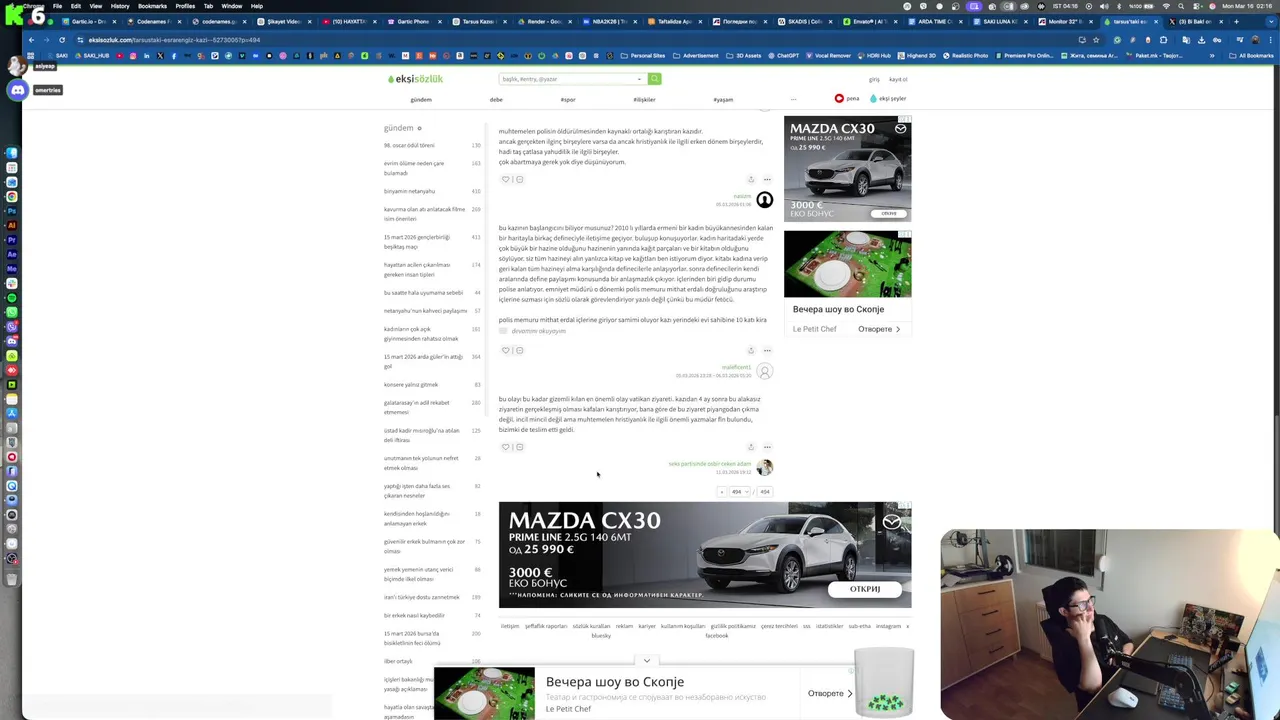Screen dimensions: 1280x720
Task: Open the pena link in header
Action: (x=847, y=98)
